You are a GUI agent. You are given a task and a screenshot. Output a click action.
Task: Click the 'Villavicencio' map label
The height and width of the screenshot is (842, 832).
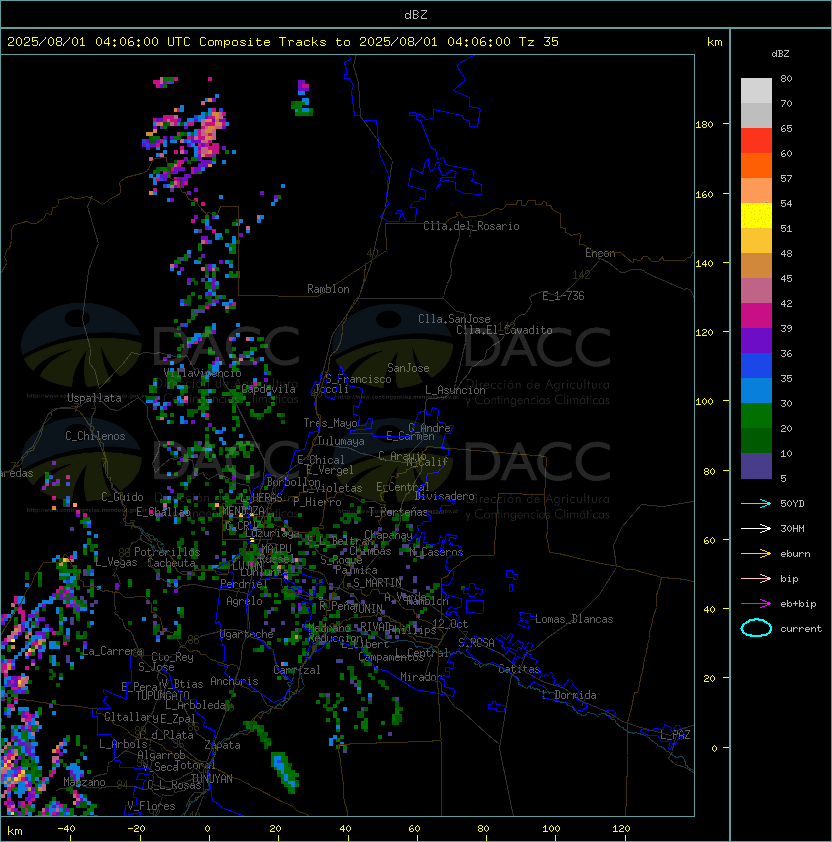202,373
